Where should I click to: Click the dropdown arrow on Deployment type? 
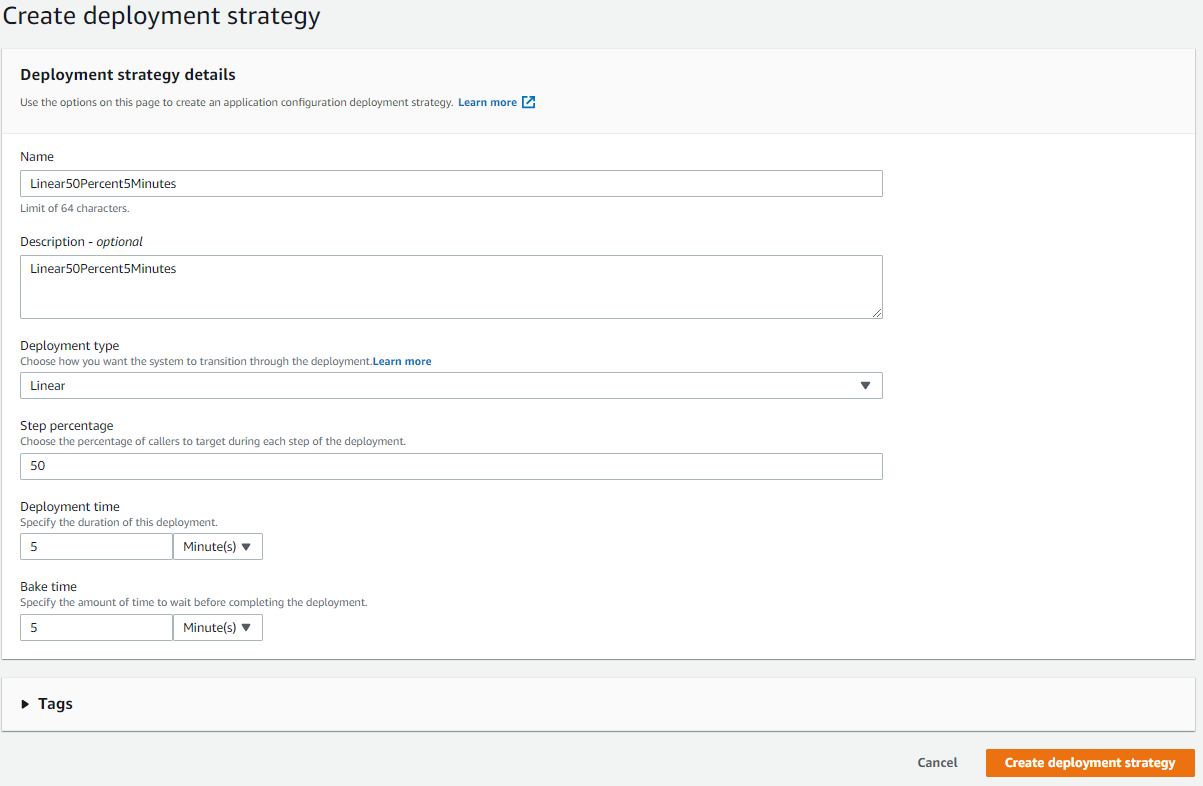pyautogui.click(x=865, y=385)
